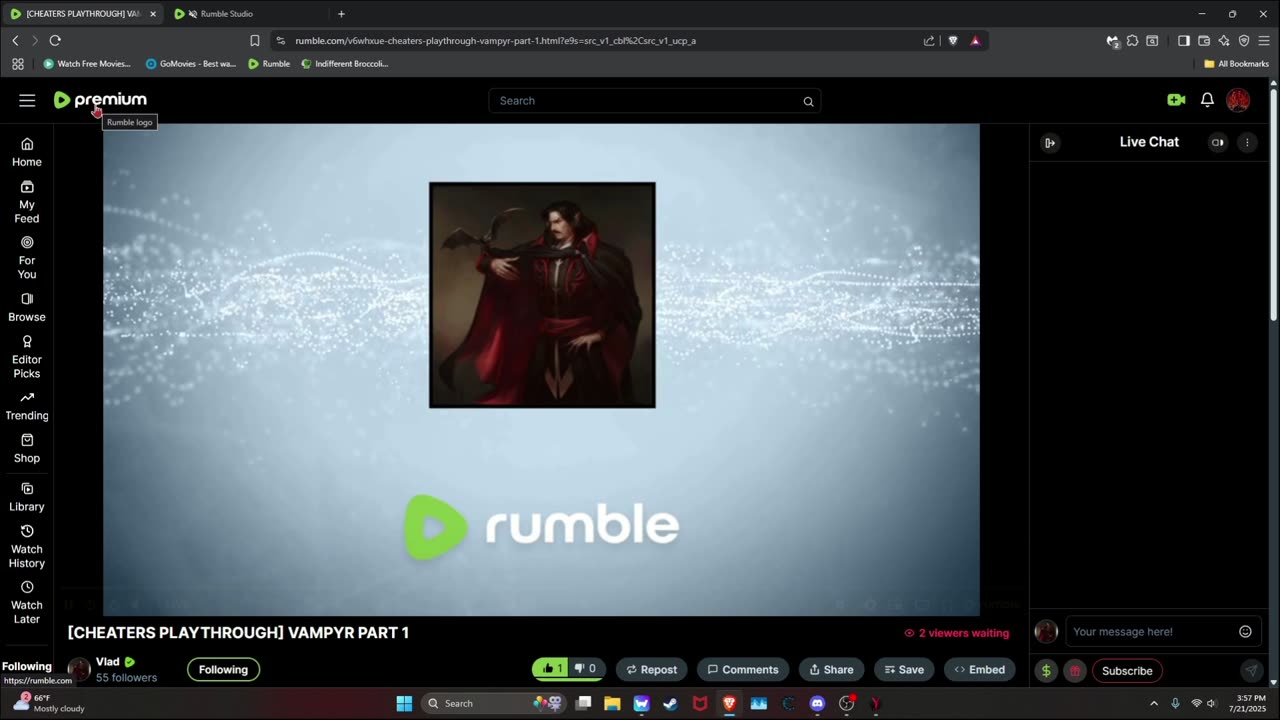Open Watch Later in sidebar
1280x720 pixels.
[x=27, y=603]
